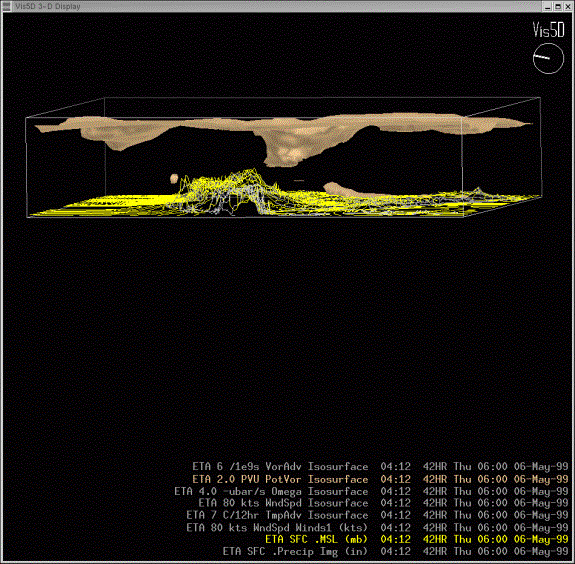
Task: Click the Vis5D logo
Action: (548, 30)
